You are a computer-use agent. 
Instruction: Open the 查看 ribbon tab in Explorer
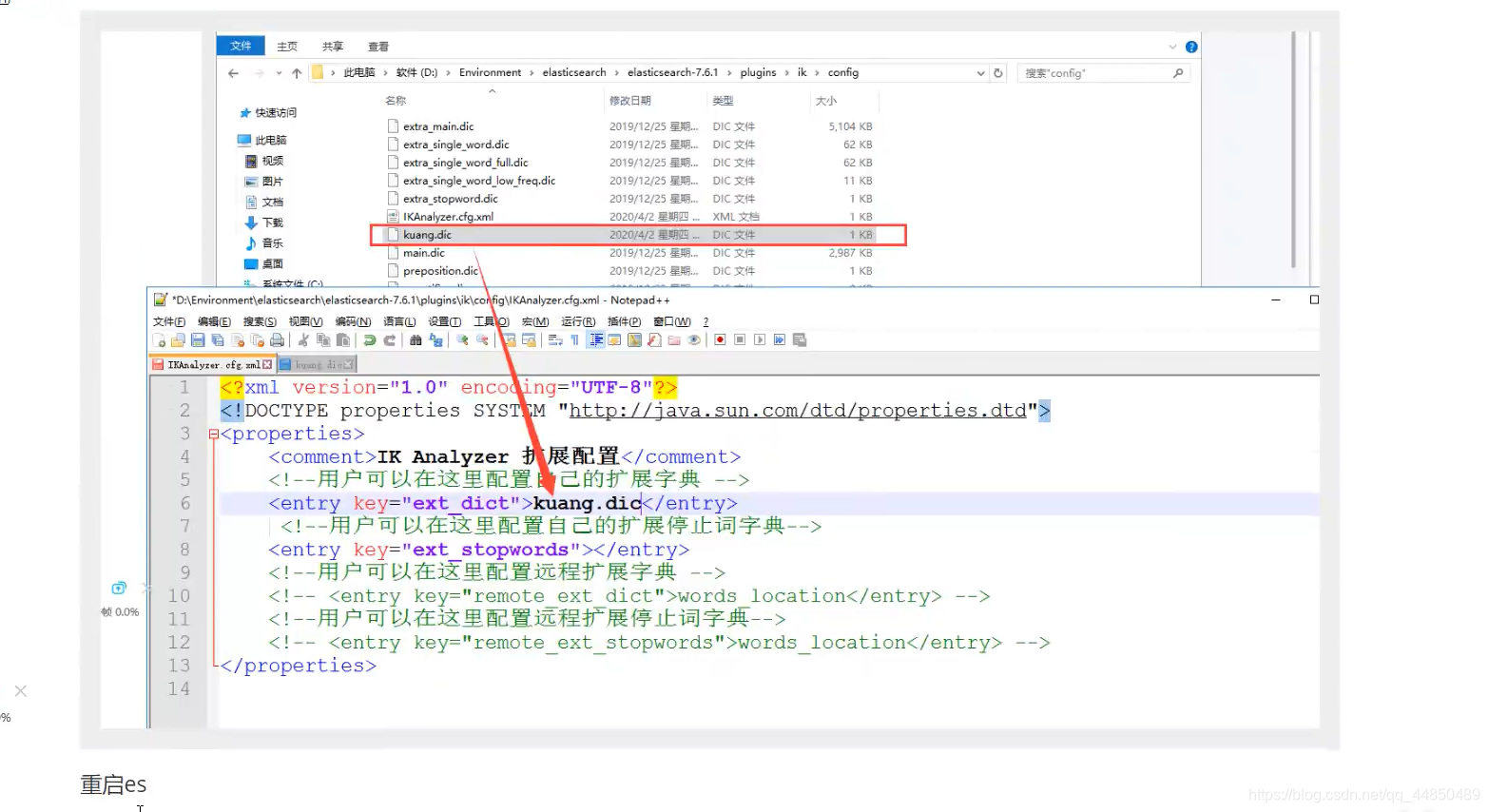377,46
